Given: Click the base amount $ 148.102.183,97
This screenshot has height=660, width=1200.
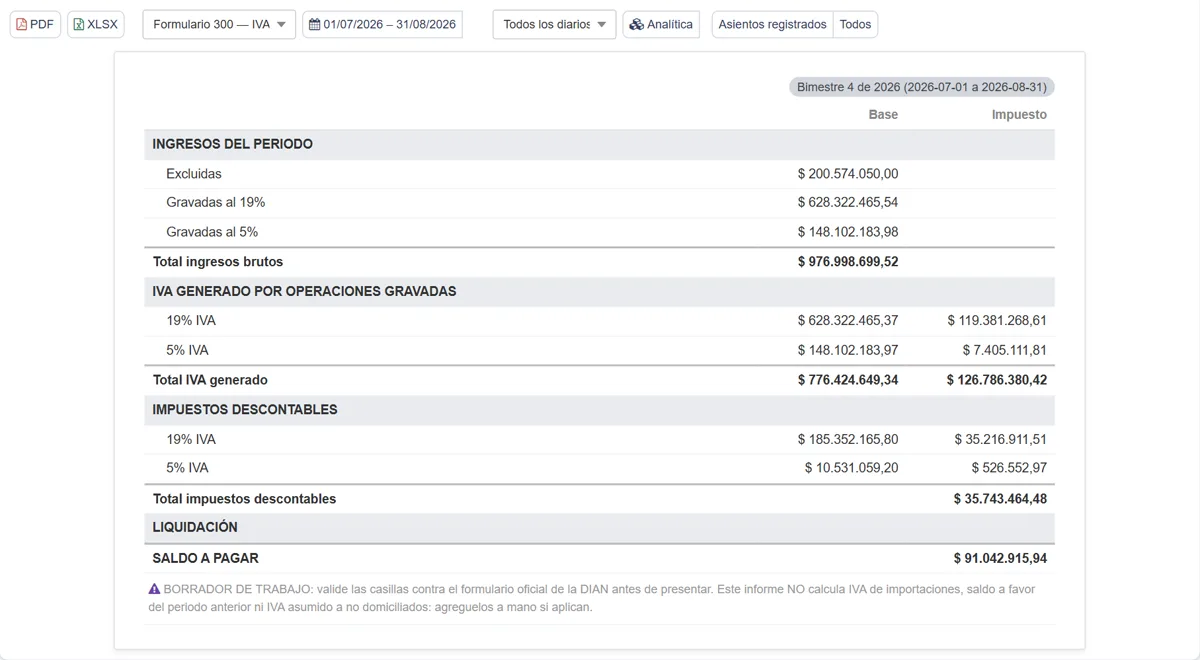Looking at the screenshot, I should pos(848,351).
